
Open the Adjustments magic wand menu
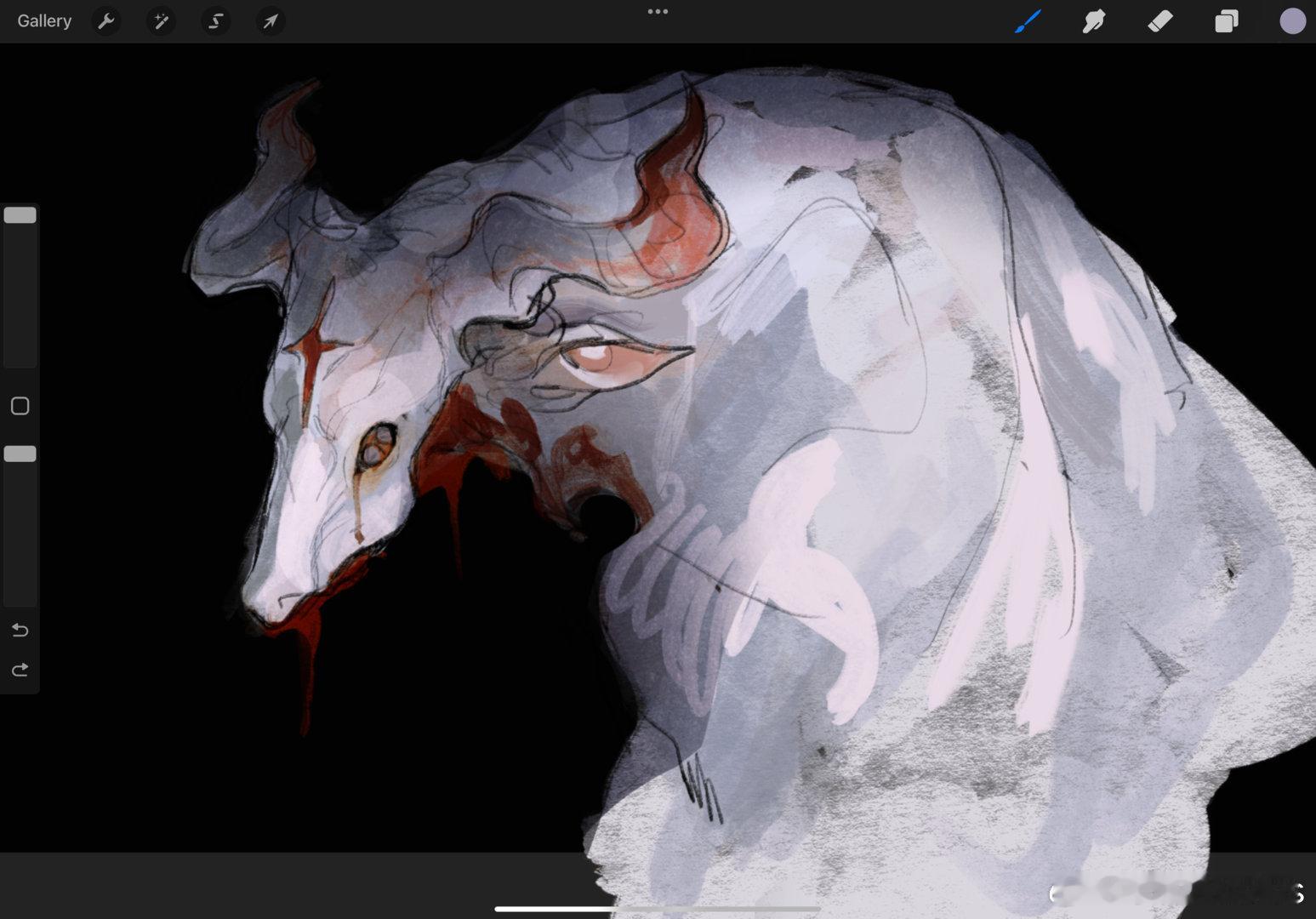[161, 21]
